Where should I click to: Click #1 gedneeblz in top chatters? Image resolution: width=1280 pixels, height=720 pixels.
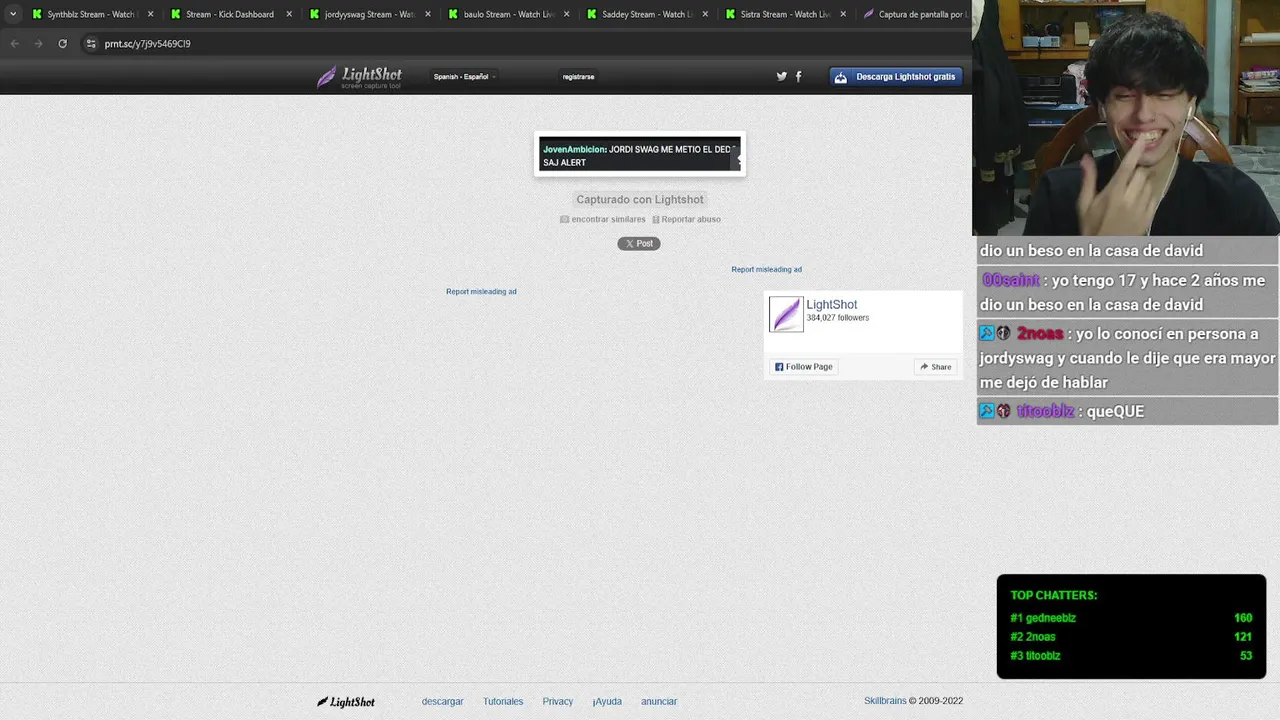pyautogui.click(x=1043, y=618)
